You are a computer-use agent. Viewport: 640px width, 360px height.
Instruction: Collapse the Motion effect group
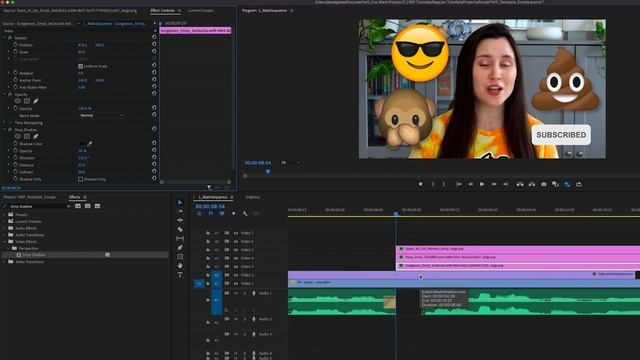pos(5,38)
